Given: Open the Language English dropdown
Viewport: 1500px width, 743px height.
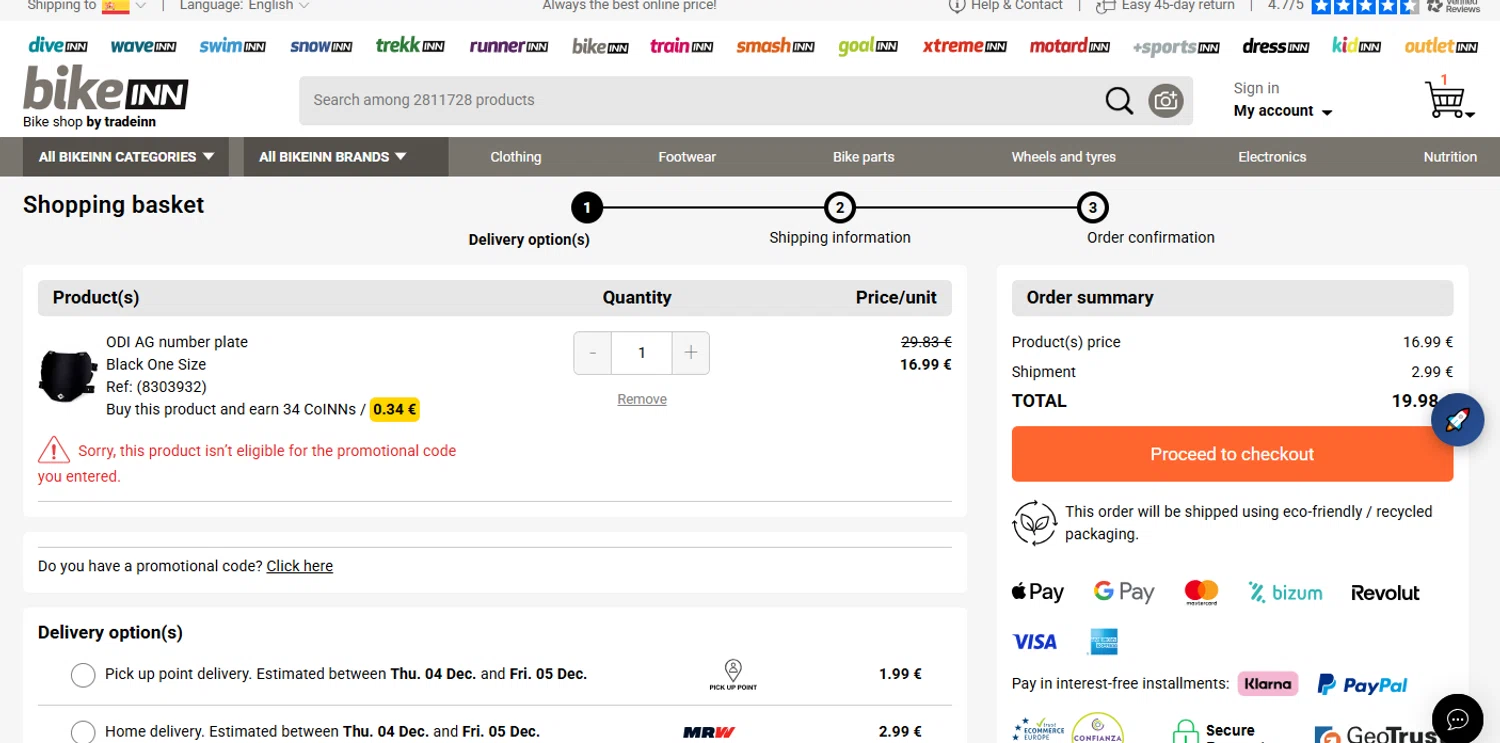Looking at the screenshot, I should 244,6.
